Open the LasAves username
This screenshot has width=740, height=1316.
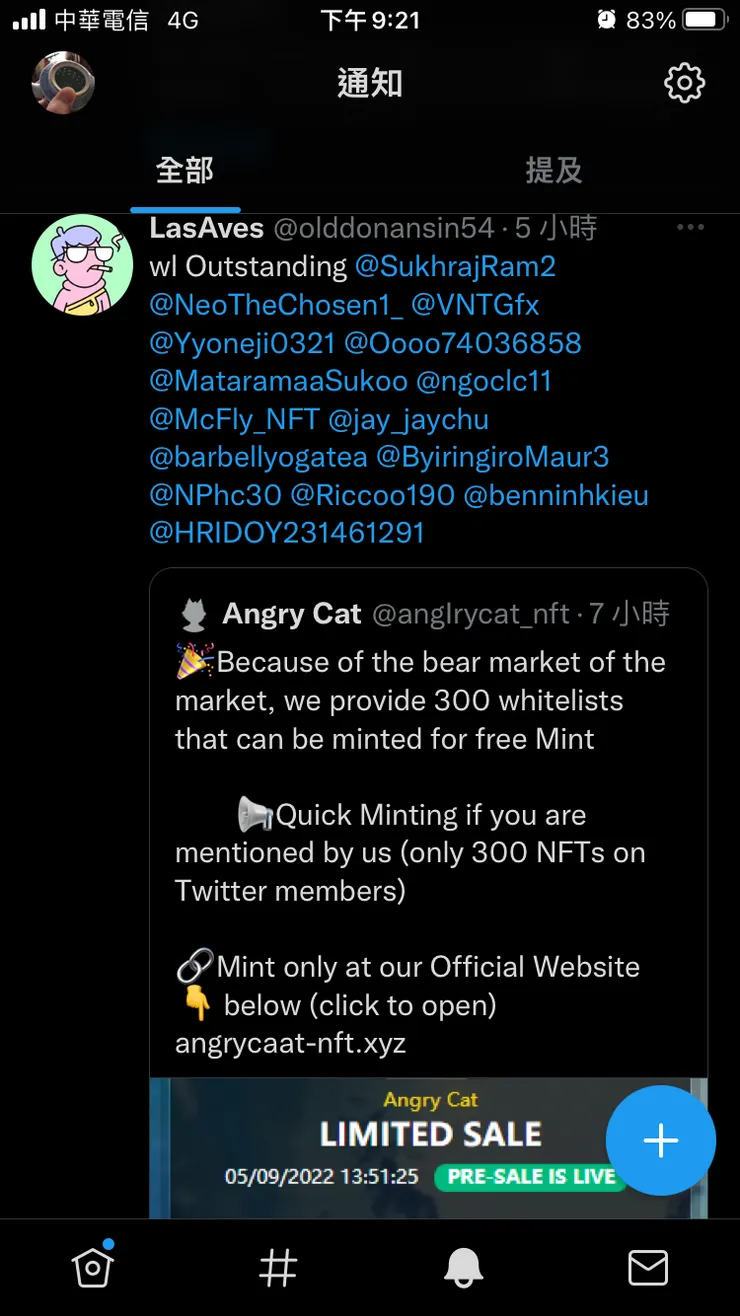point(206,228)
